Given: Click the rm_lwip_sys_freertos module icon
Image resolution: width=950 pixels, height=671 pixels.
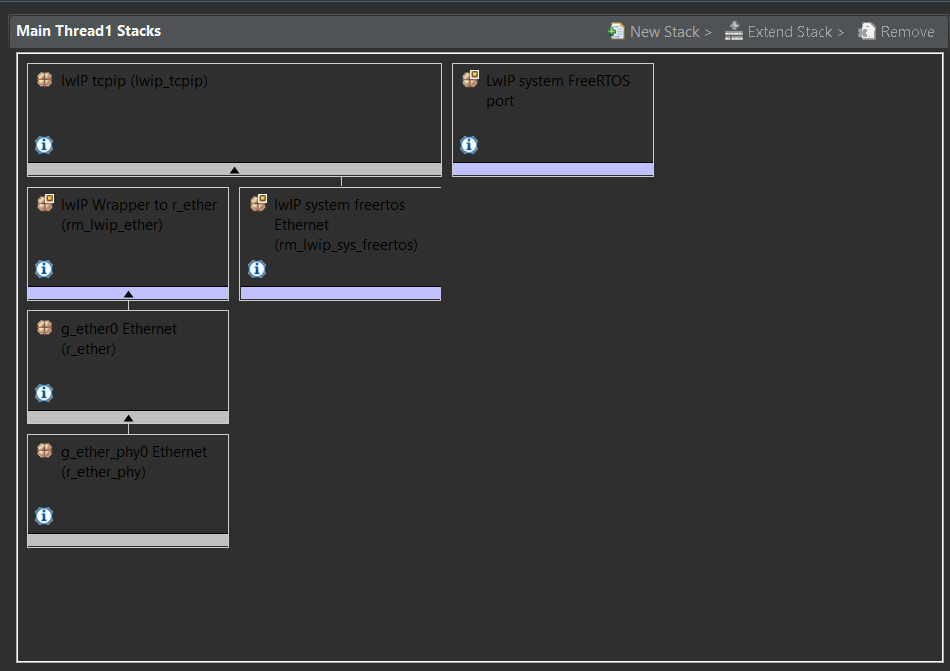Looking at the screenshot, I should point(259,202).
